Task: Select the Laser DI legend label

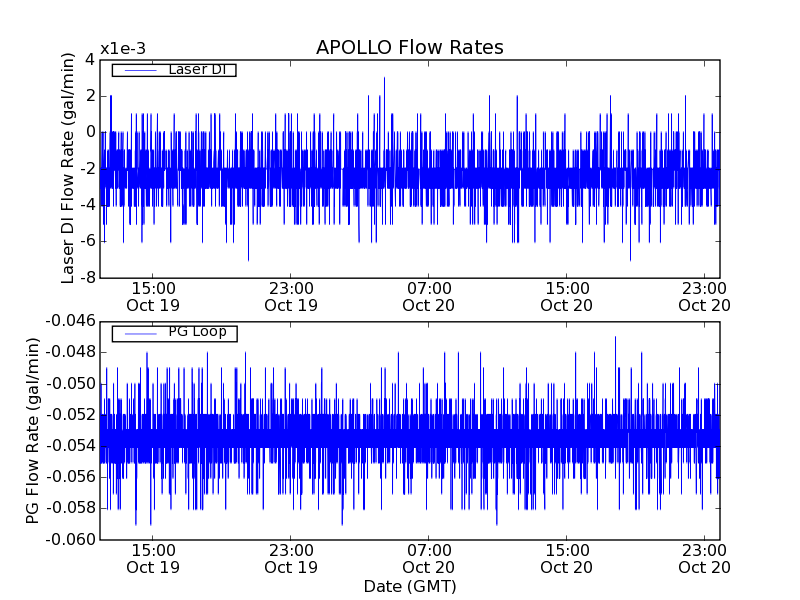Action: click(x=196, y=70)
